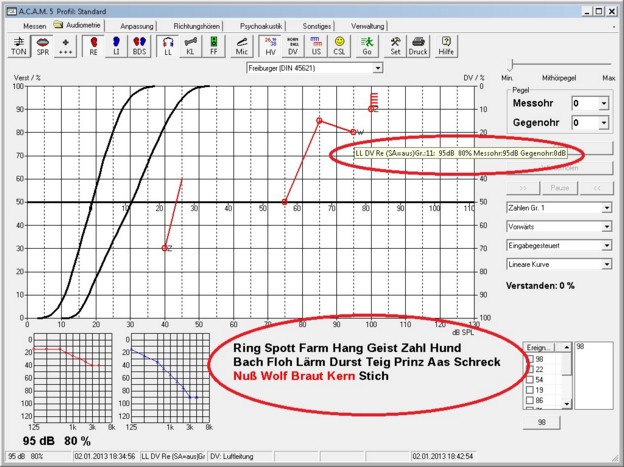Click the word Ring in the word list
624x467 pixels.
point(247,348)
